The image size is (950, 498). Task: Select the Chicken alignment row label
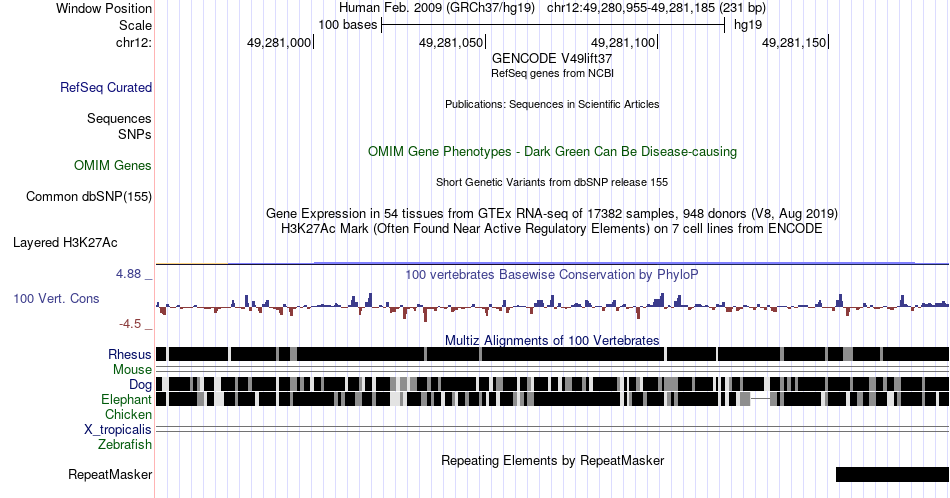(128, 414)
